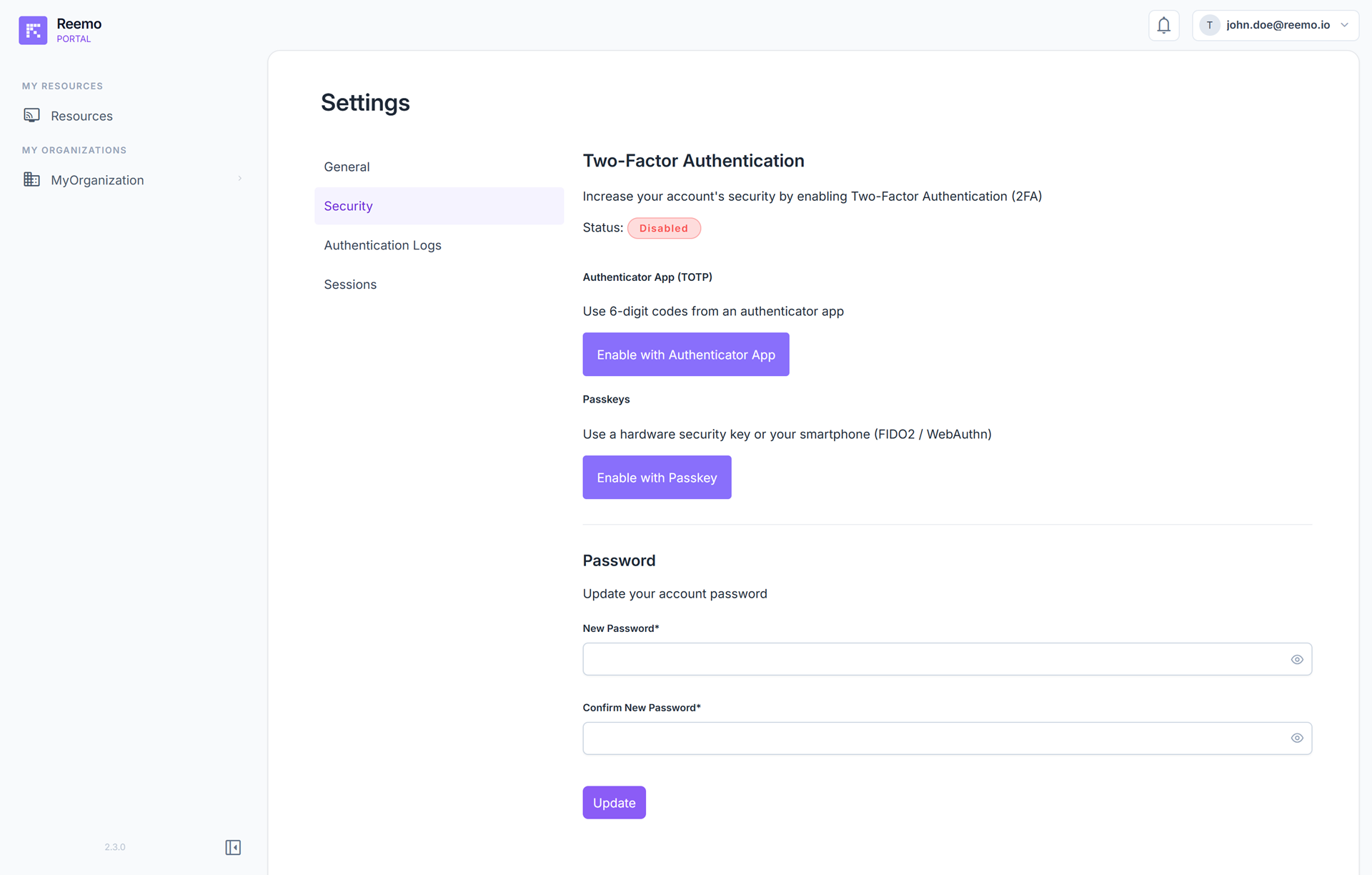
Task: Show the New Password characters
Action: pyautogui.click(x=1296, y=659)
